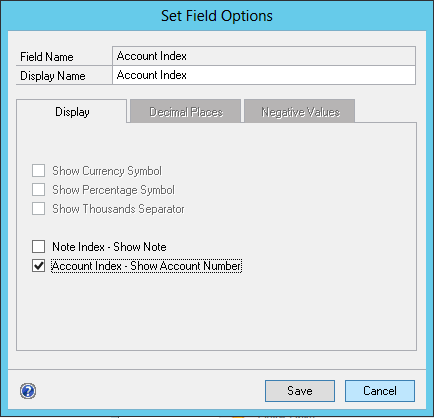Tick the Show Currency Symbol checkbox
434x418 pixels.
[x=38, y=171]
